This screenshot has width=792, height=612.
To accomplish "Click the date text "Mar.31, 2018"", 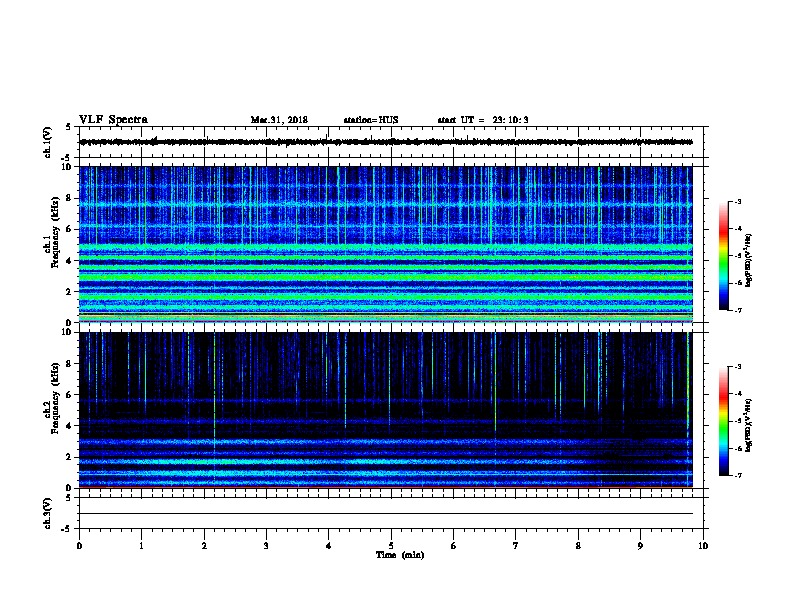I will coord(279,120).
